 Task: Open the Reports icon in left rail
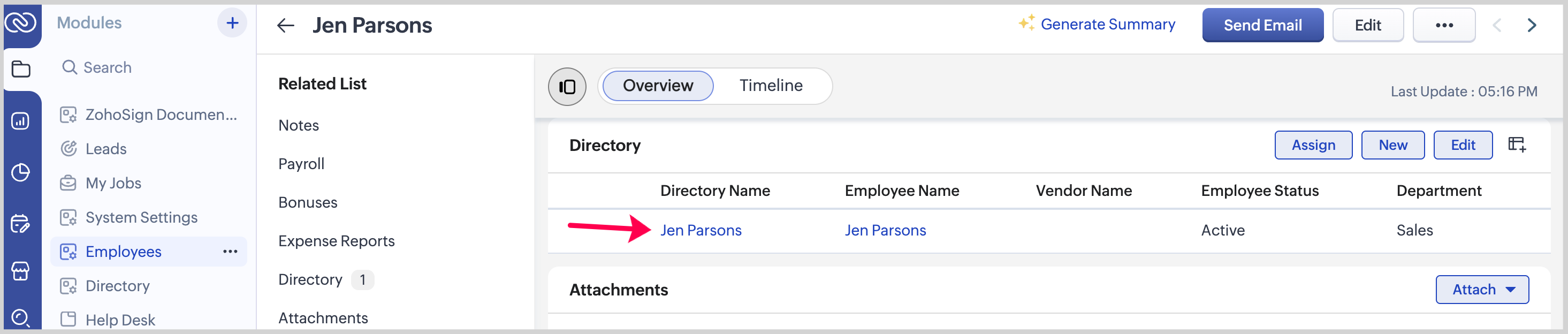(21, 120)
